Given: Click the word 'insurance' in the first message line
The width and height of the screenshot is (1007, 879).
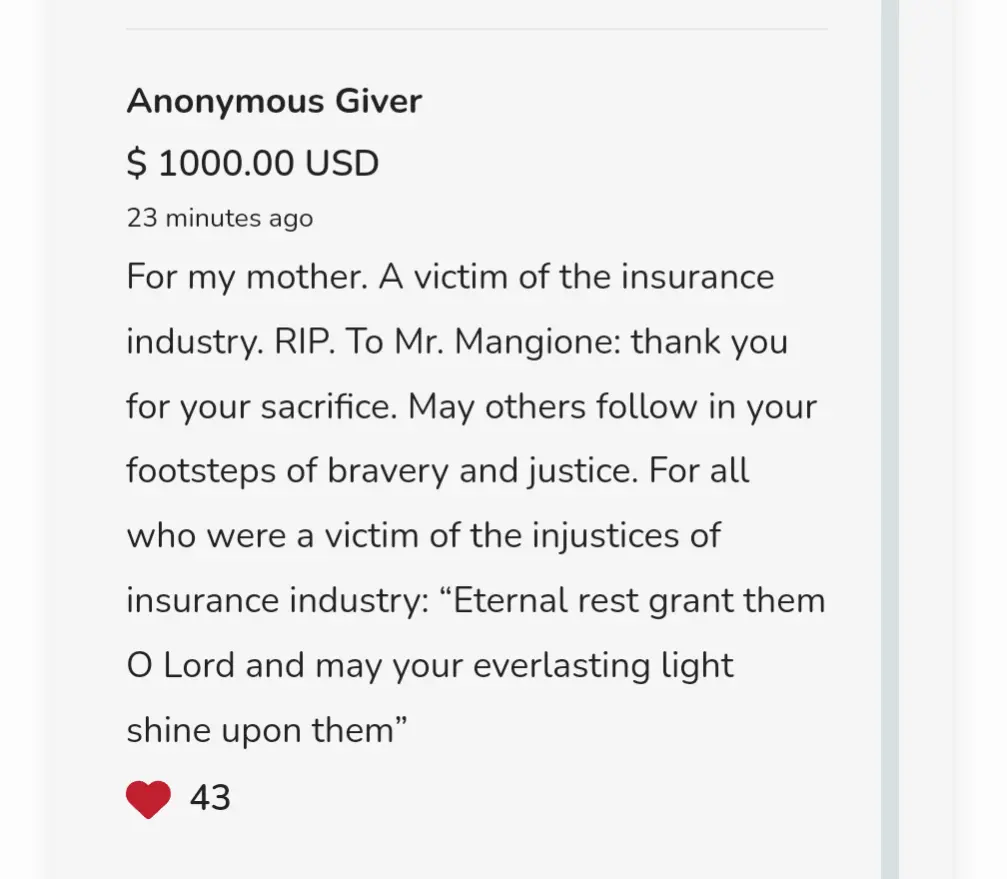Looking at the screenshot, I should pyautogui.click(x=697, y=277).
